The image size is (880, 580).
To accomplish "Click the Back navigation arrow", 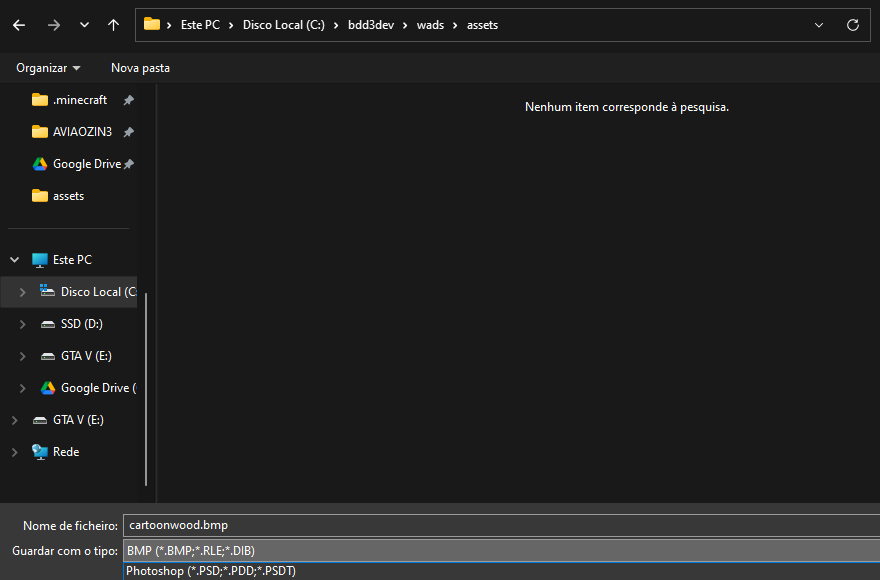I will (19, 25).
